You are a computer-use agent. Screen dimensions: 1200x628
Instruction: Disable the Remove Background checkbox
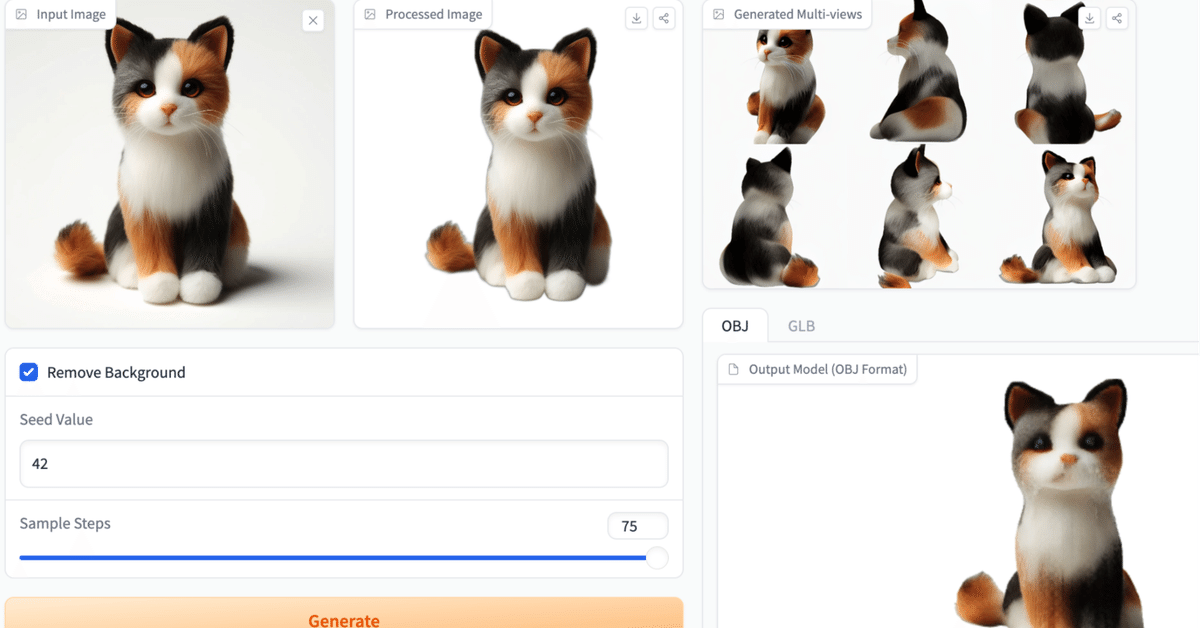tap(28, 372)
